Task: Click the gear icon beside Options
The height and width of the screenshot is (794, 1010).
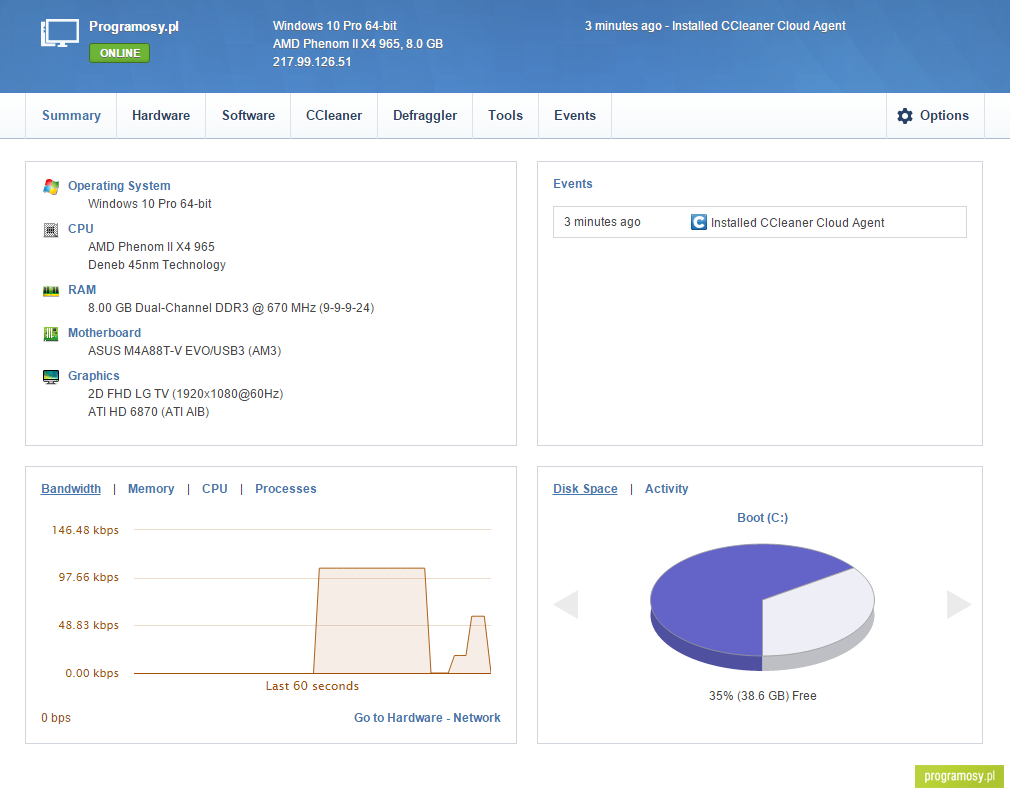Action: (x=905, y=116)
